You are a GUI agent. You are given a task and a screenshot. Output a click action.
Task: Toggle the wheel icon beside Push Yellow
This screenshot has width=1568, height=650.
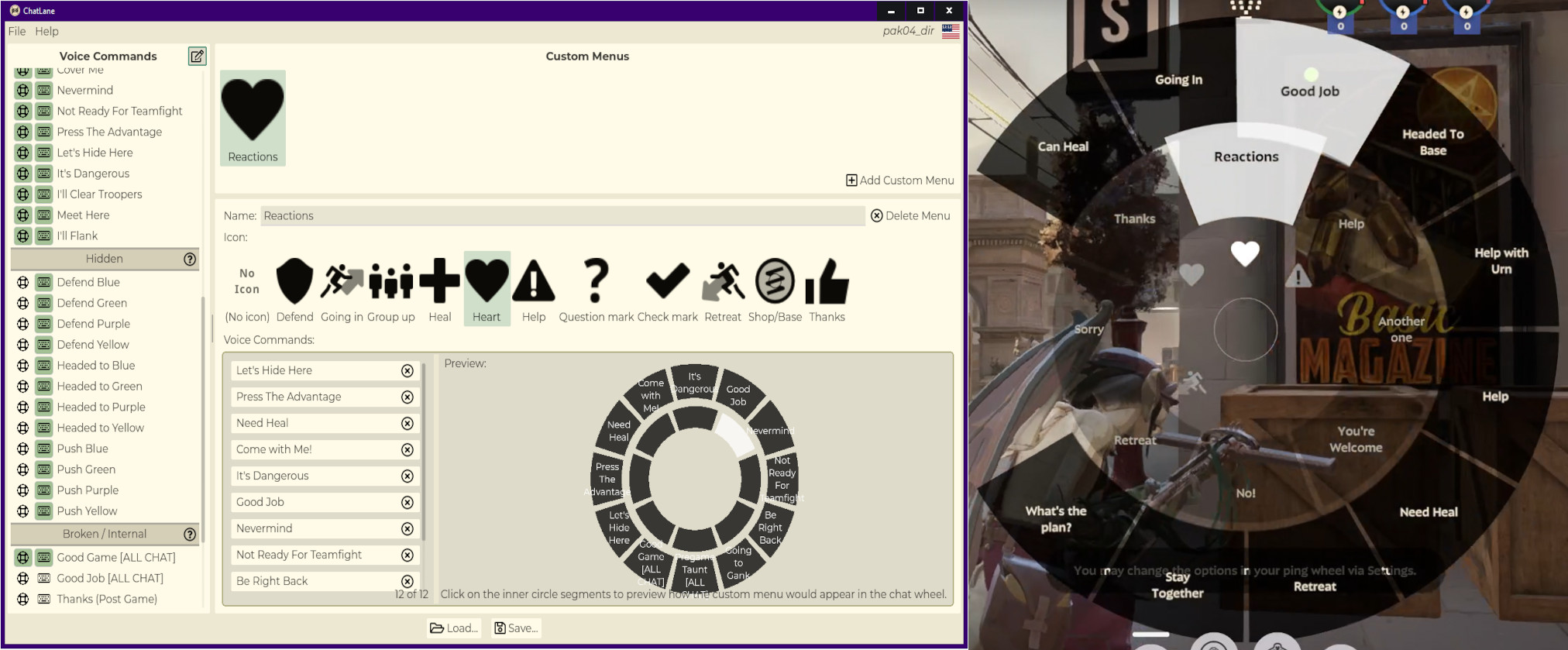click(23, 511)
